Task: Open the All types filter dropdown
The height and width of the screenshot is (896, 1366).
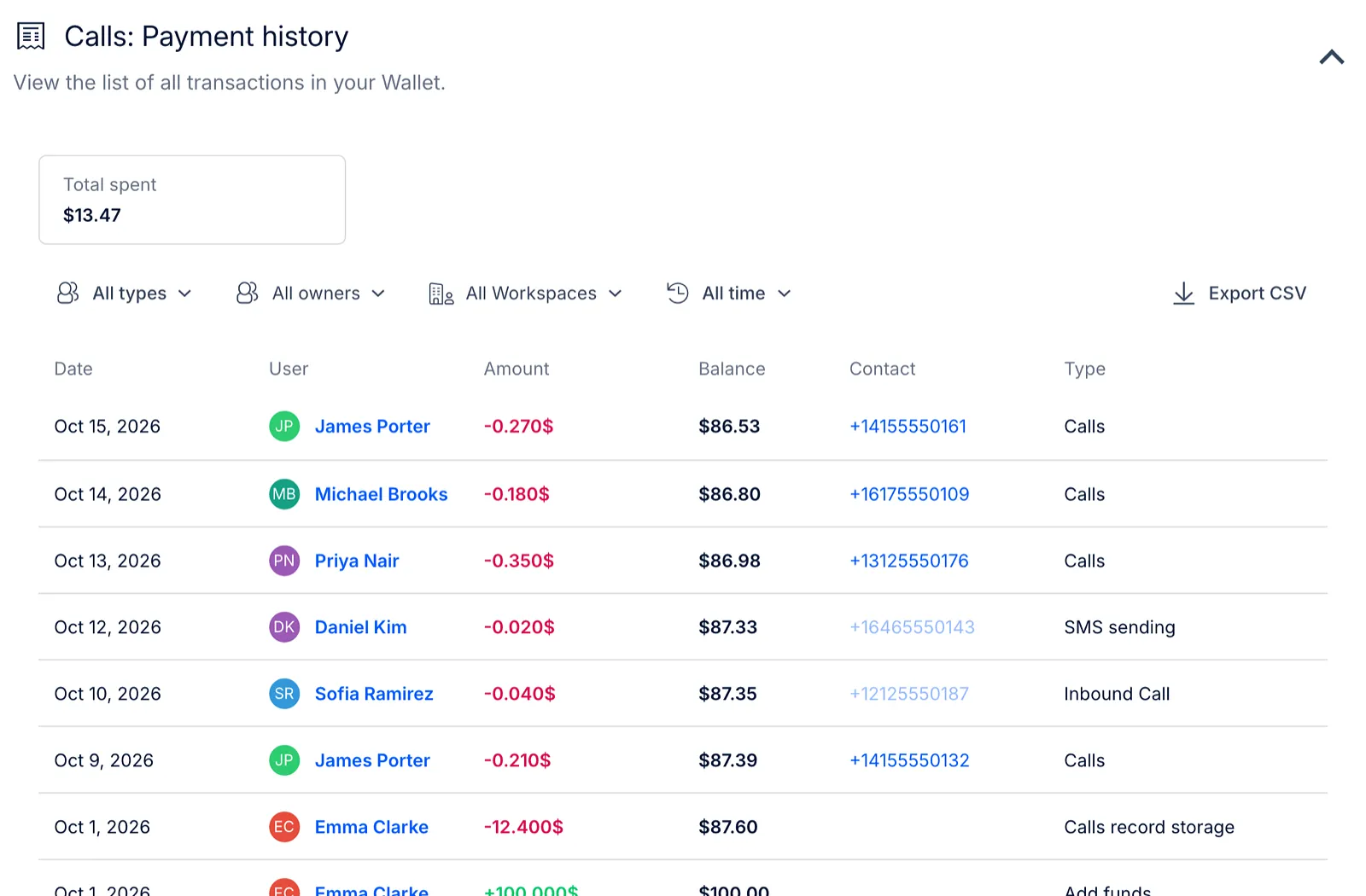Action: click(125, 294)
